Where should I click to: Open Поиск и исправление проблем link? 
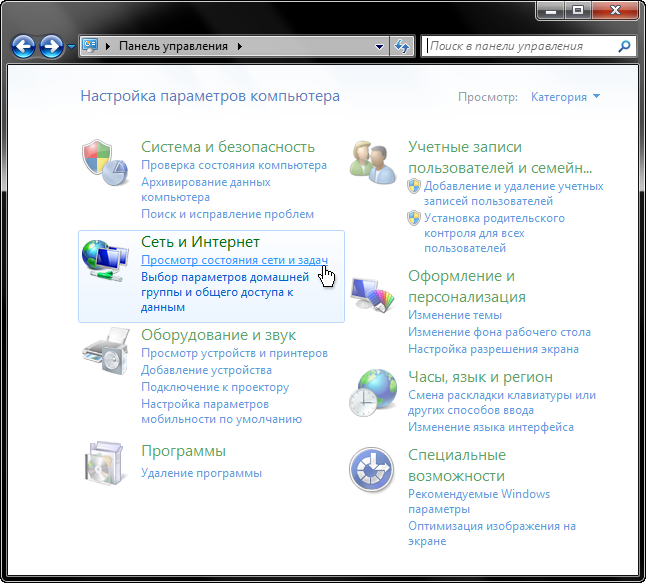227,214
